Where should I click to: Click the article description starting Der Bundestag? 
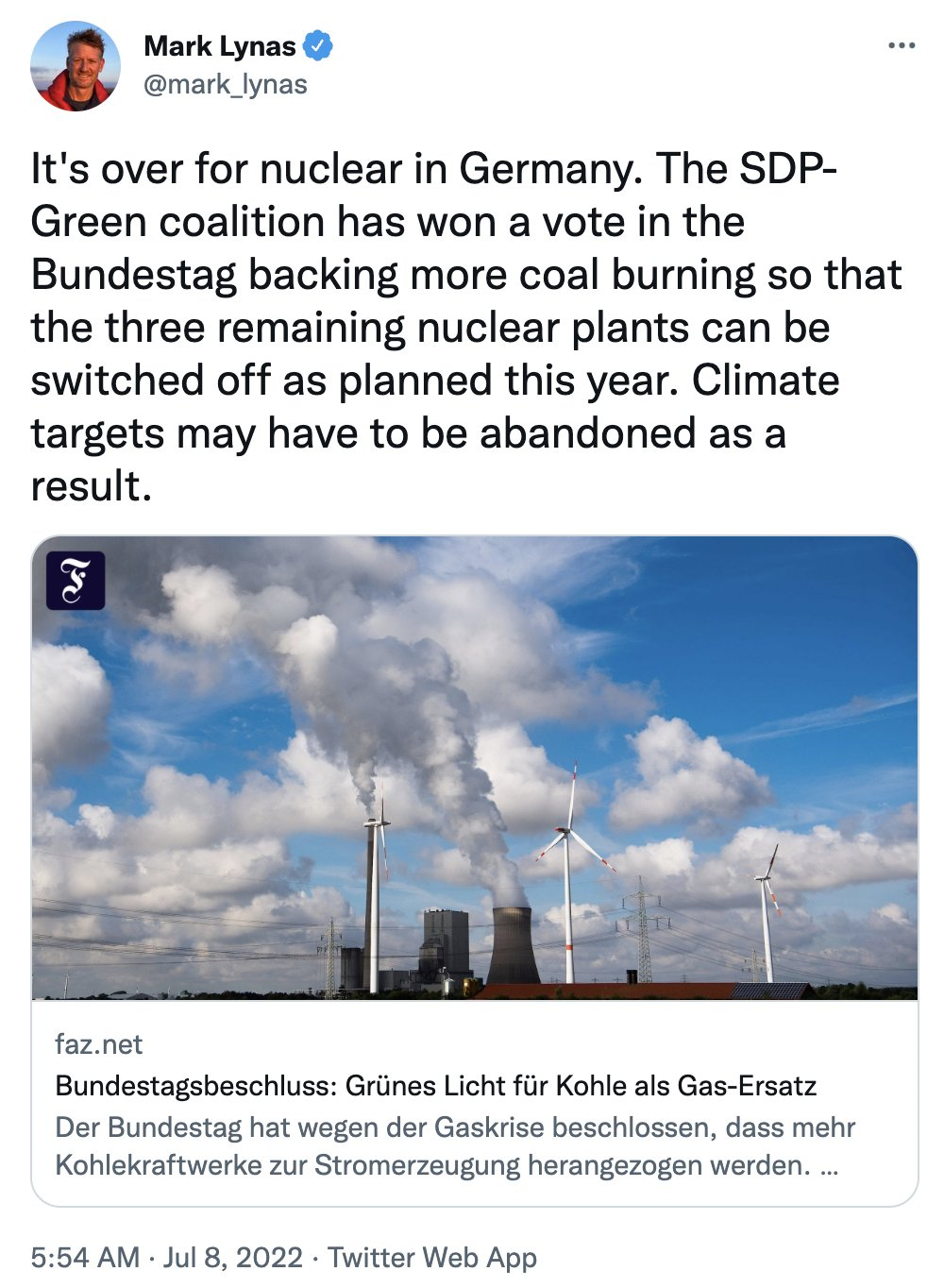[x=455, y=1145]
